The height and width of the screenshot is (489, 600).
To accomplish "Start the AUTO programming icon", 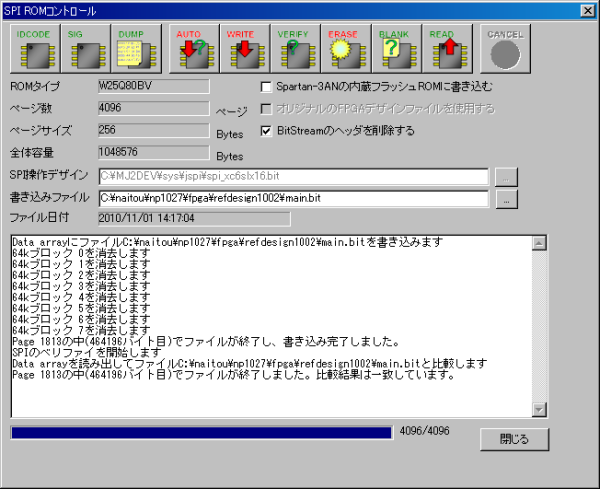I will coord(192,50).
